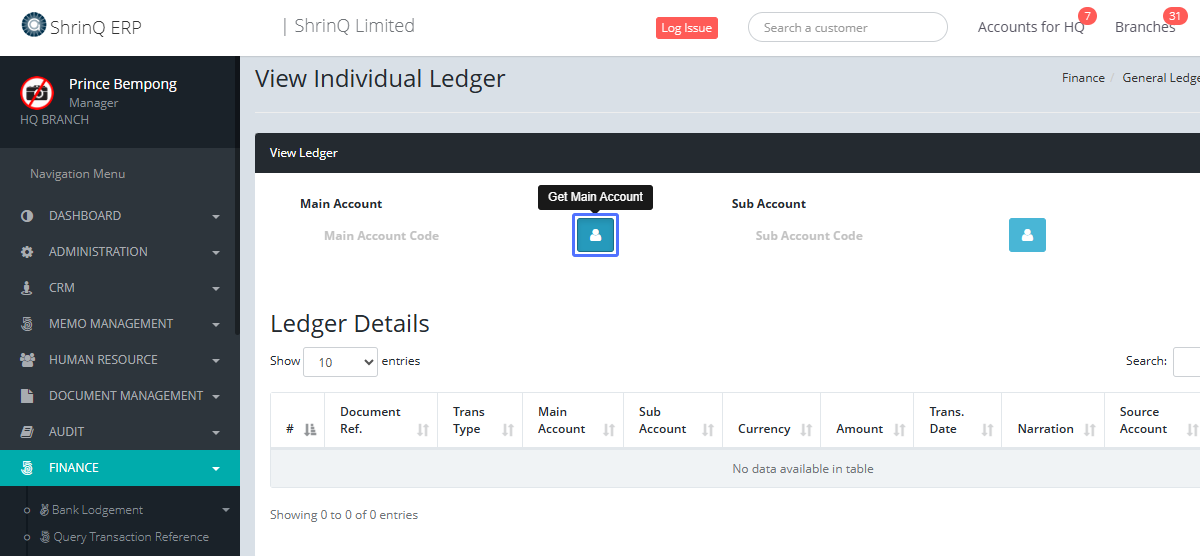Image resolution: width=1200 pixels, height=556 pixels.
Task: Open Accounts for HQ notifications
Action: 1031,27
